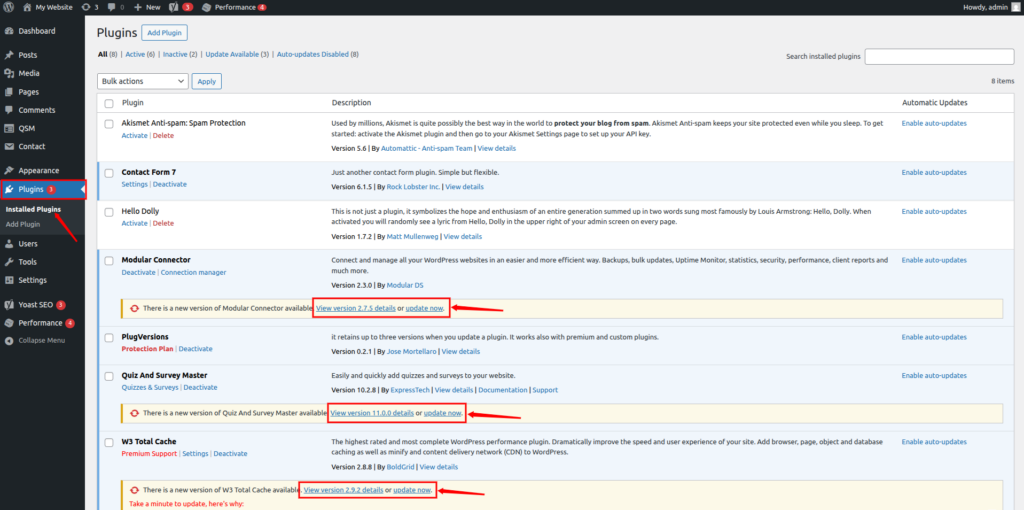
Task: Filter by Active plugins
Action: click(x=135, y=54)
